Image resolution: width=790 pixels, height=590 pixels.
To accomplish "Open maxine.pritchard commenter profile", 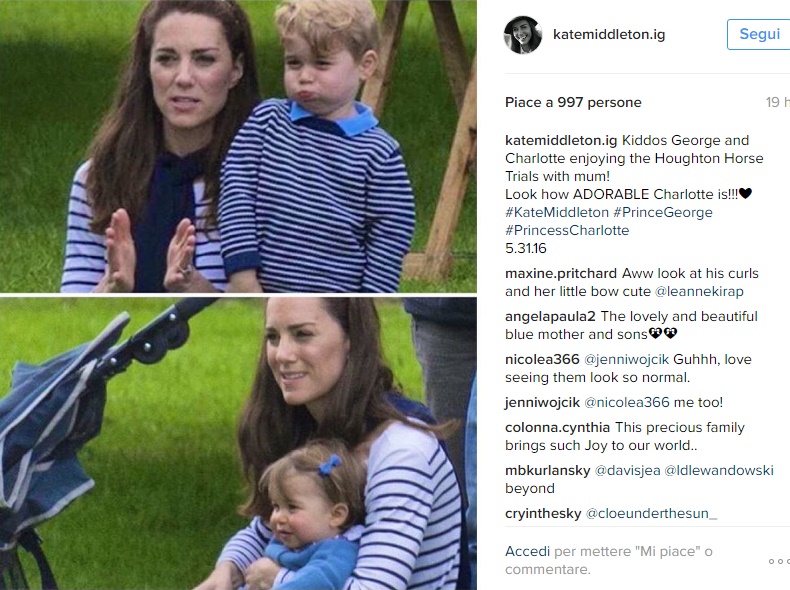I will pyautogui.click(x=561, y=274).
